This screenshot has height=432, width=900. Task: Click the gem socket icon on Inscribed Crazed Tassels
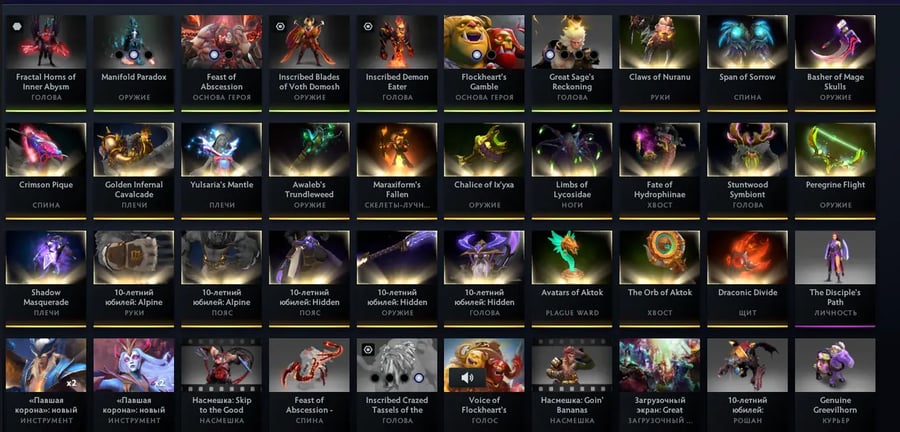pyautogui.click(x=368, y=349)
